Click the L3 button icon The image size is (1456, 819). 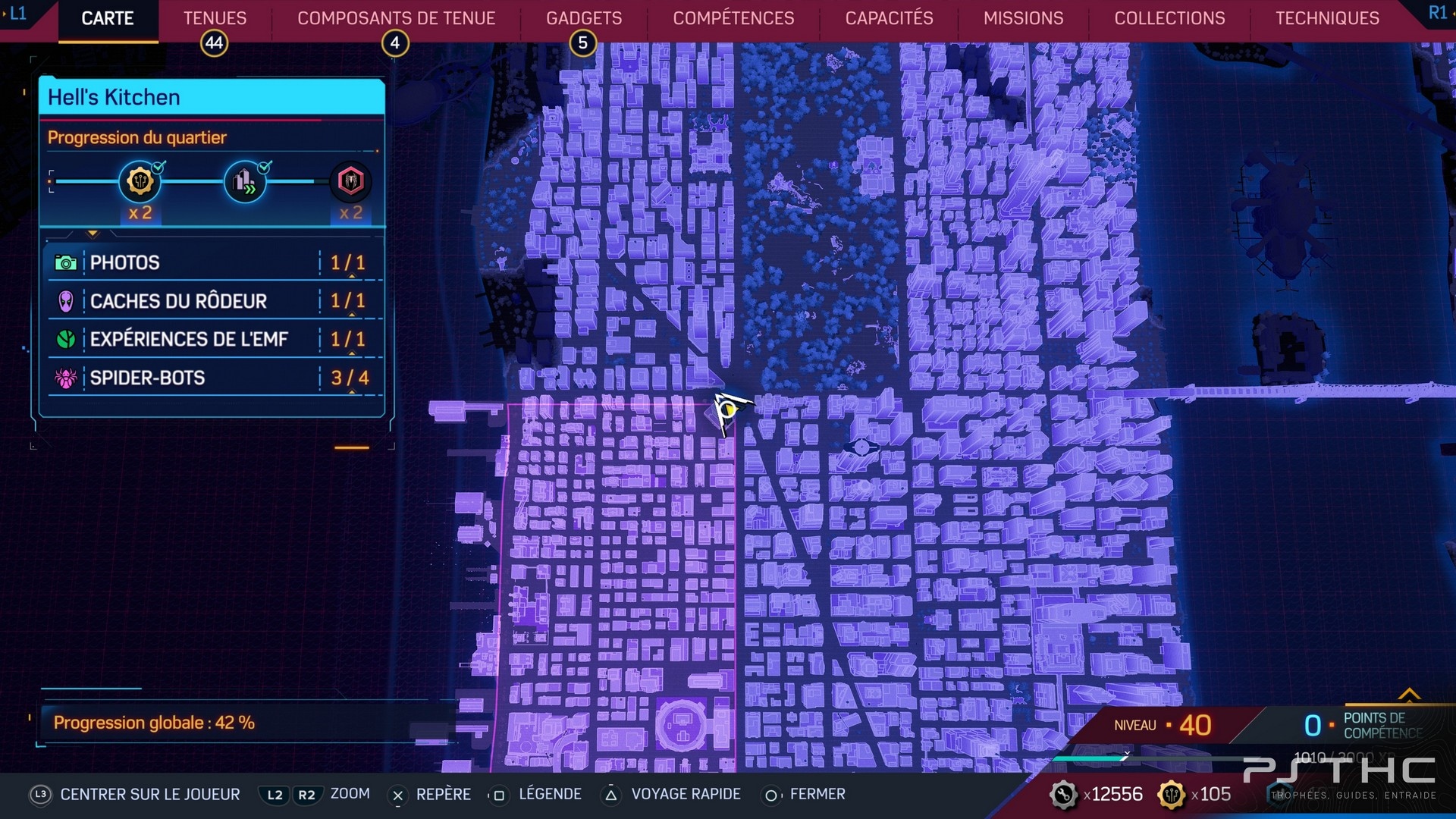pyautogui.click(x=41, y=794)
